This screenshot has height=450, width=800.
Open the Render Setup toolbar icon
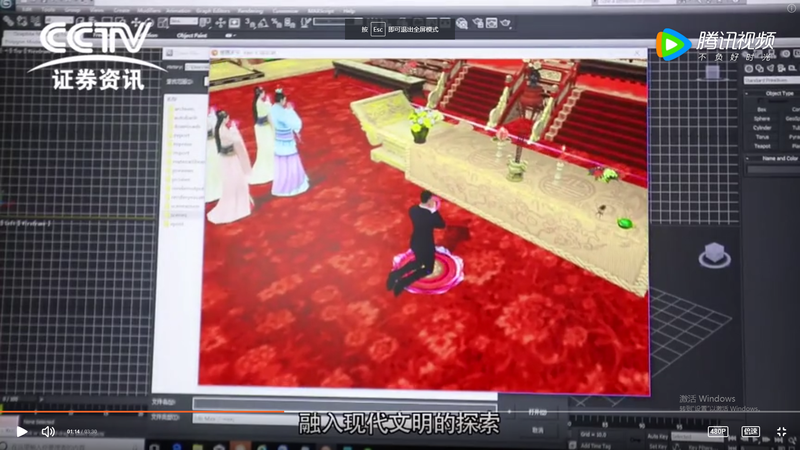[x=478, y=23]
